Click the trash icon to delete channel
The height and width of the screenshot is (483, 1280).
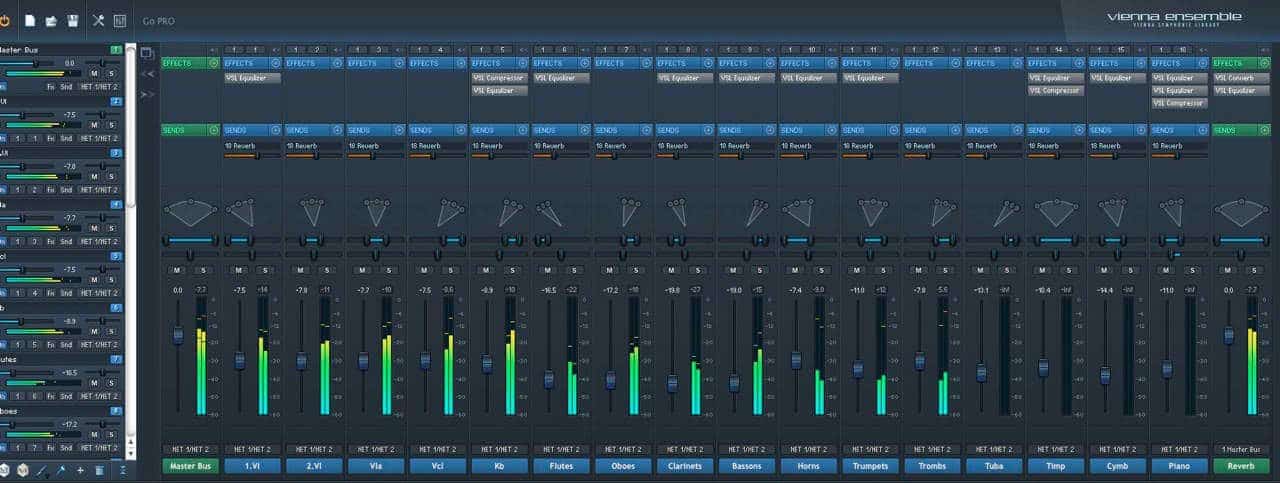coord(100,470)
